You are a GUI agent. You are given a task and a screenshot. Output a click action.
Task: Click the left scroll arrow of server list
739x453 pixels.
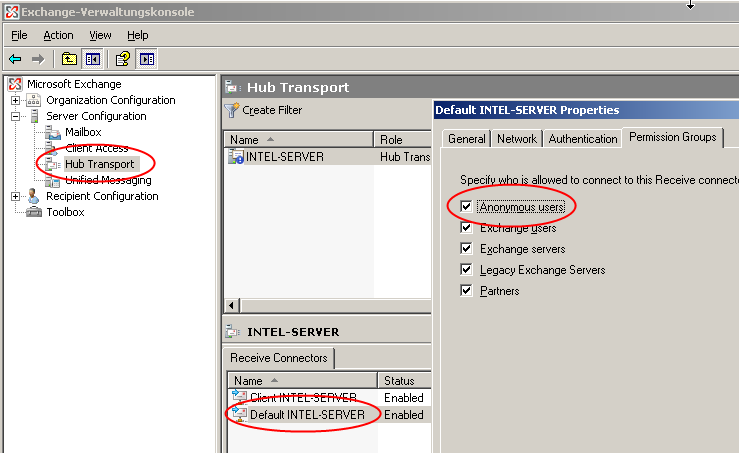point(231,305)
